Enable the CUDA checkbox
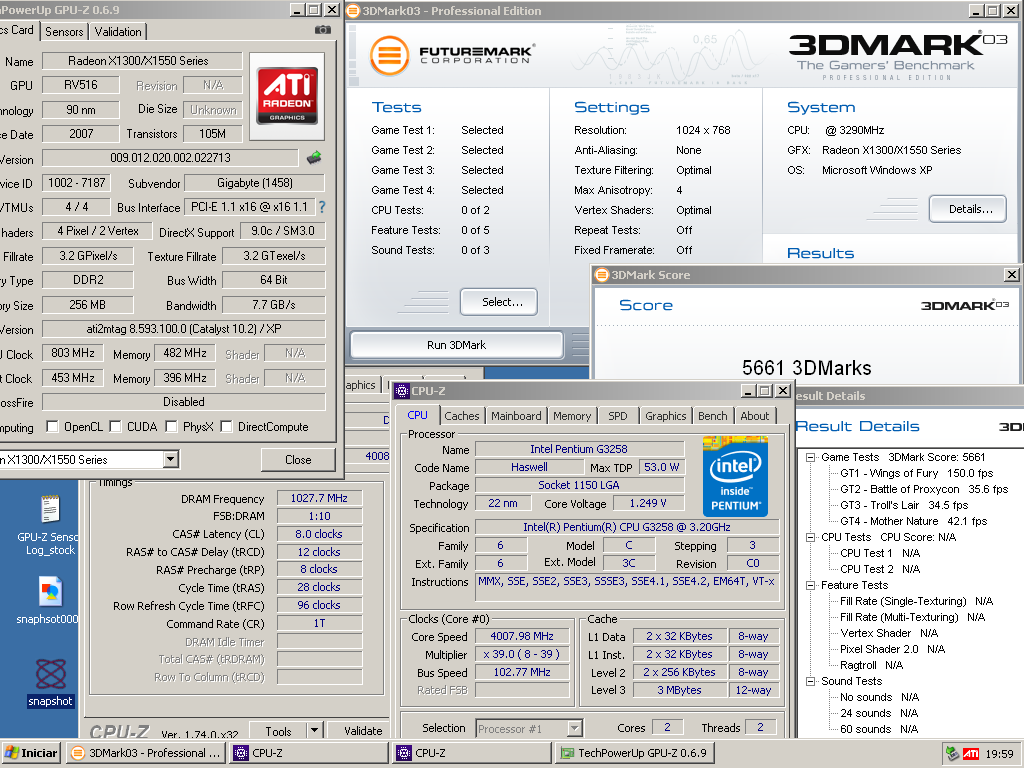The height and width of the screenshot is (768, 1024). click(x=115, y=426)
